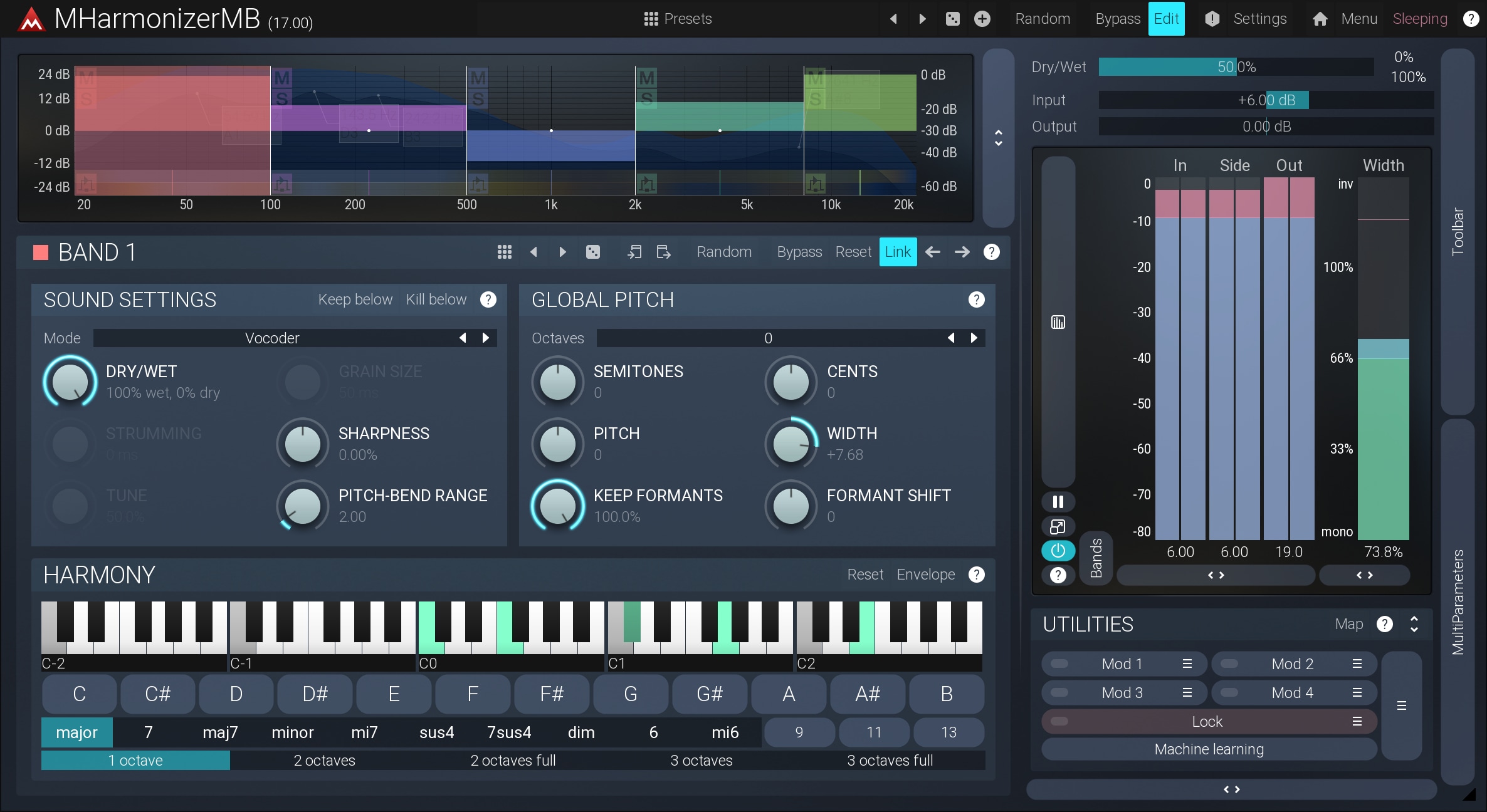The image size is (1487, 812).
Task: Toggle the Link button for Band 1
Action: click(x=897, y=252)
